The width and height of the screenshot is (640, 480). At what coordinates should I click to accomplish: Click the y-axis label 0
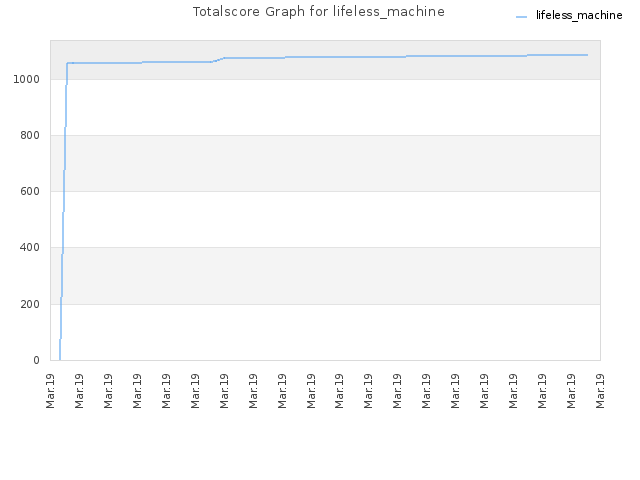tap(36, 360)
